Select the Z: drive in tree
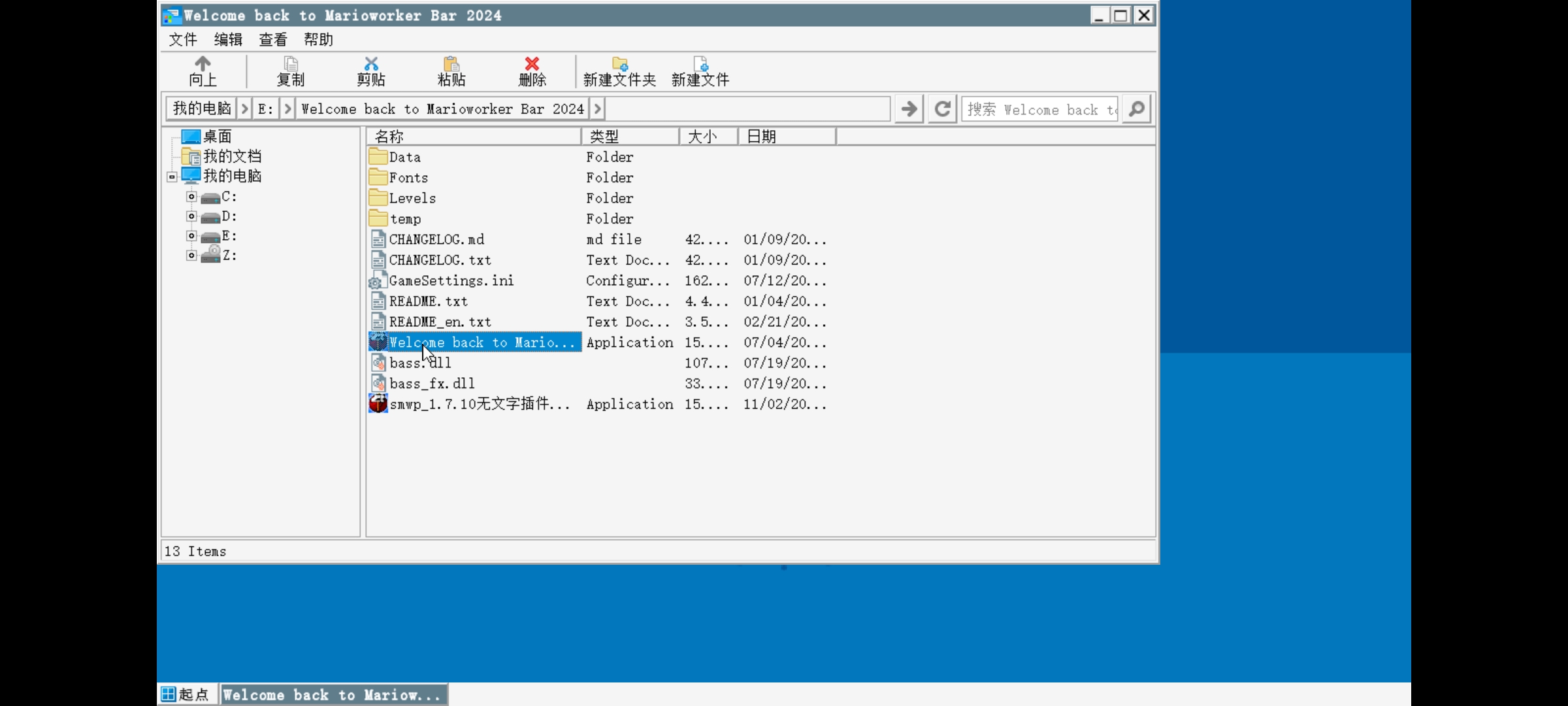 tap(229, 255)
